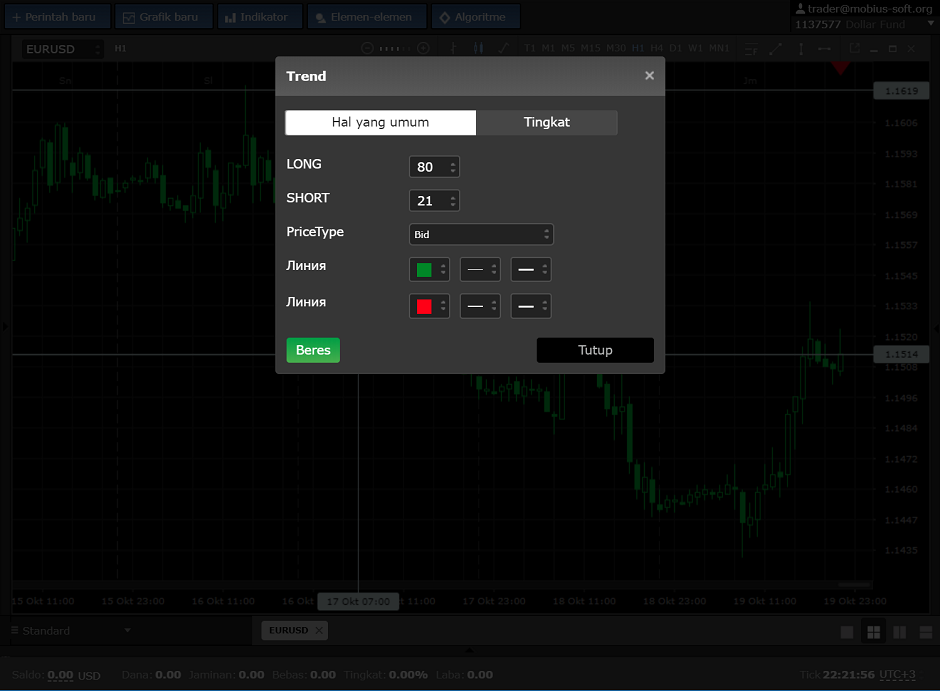Open the red line color swatch

pos(428,306)
